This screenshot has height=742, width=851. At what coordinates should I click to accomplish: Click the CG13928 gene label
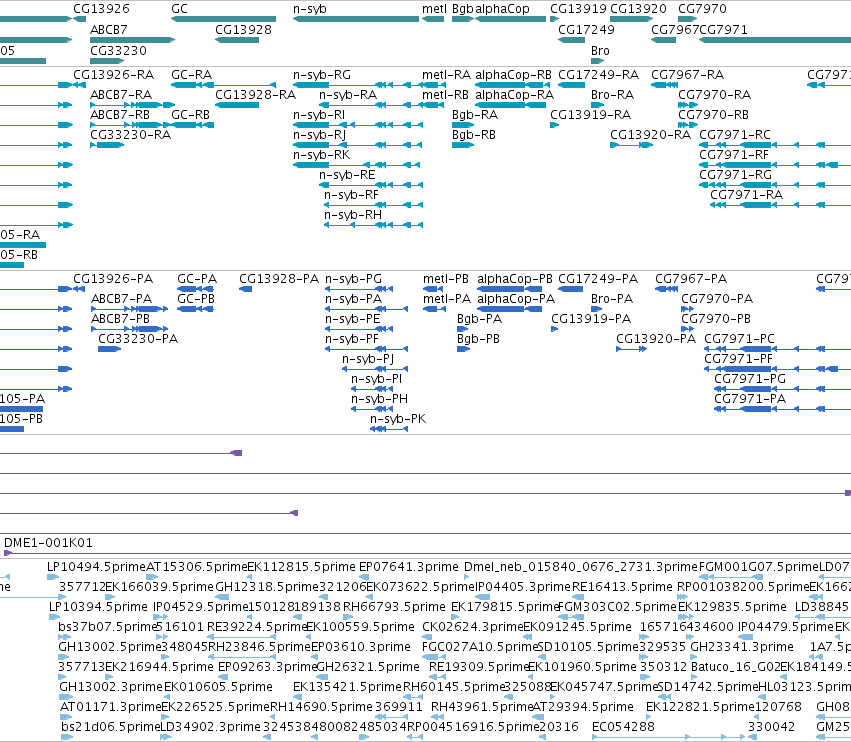[x=243, y=29]
